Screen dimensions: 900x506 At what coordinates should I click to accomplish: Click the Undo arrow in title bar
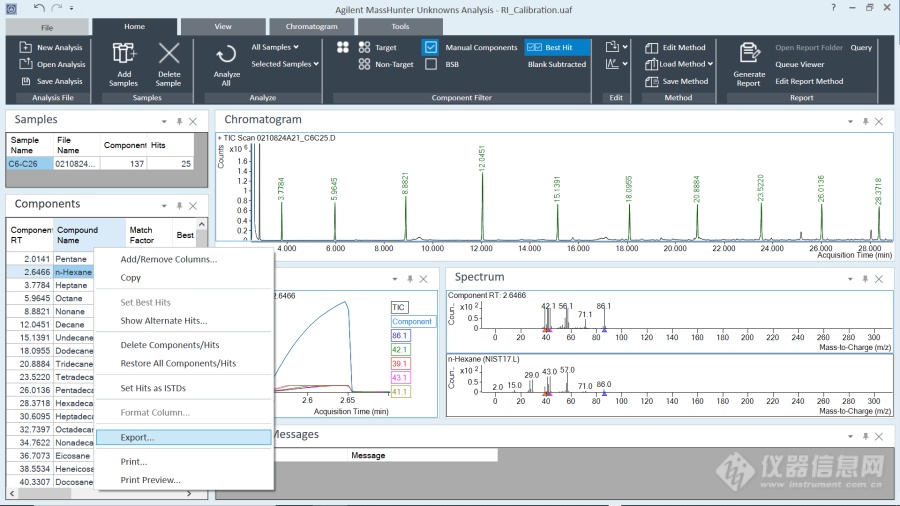point(38,7)
